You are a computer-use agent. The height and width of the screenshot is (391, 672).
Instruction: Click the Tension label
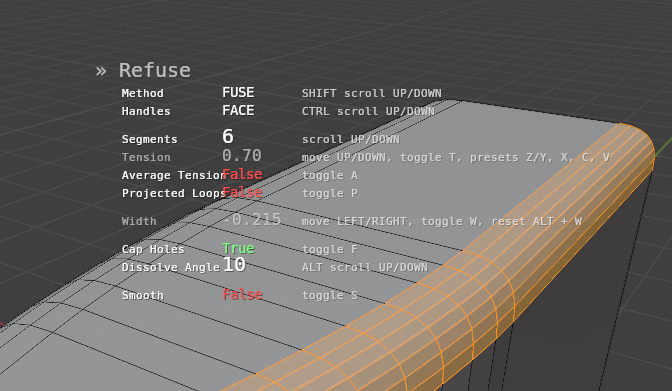click(x=146, y=157)
